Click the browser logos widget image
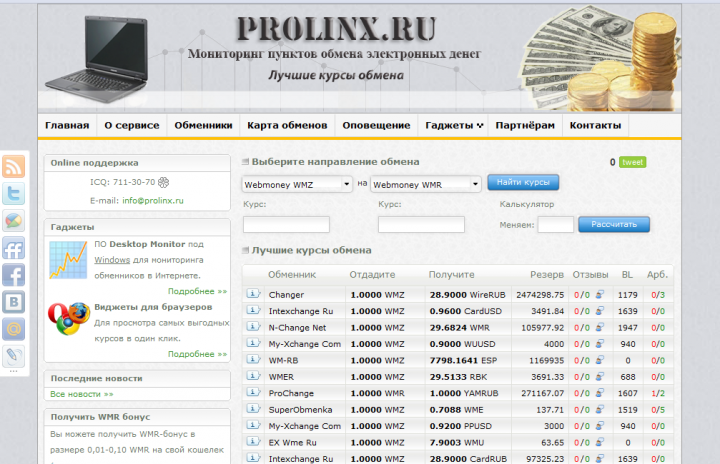Screen dimensions: 720x464 click(x=69, y=318)
